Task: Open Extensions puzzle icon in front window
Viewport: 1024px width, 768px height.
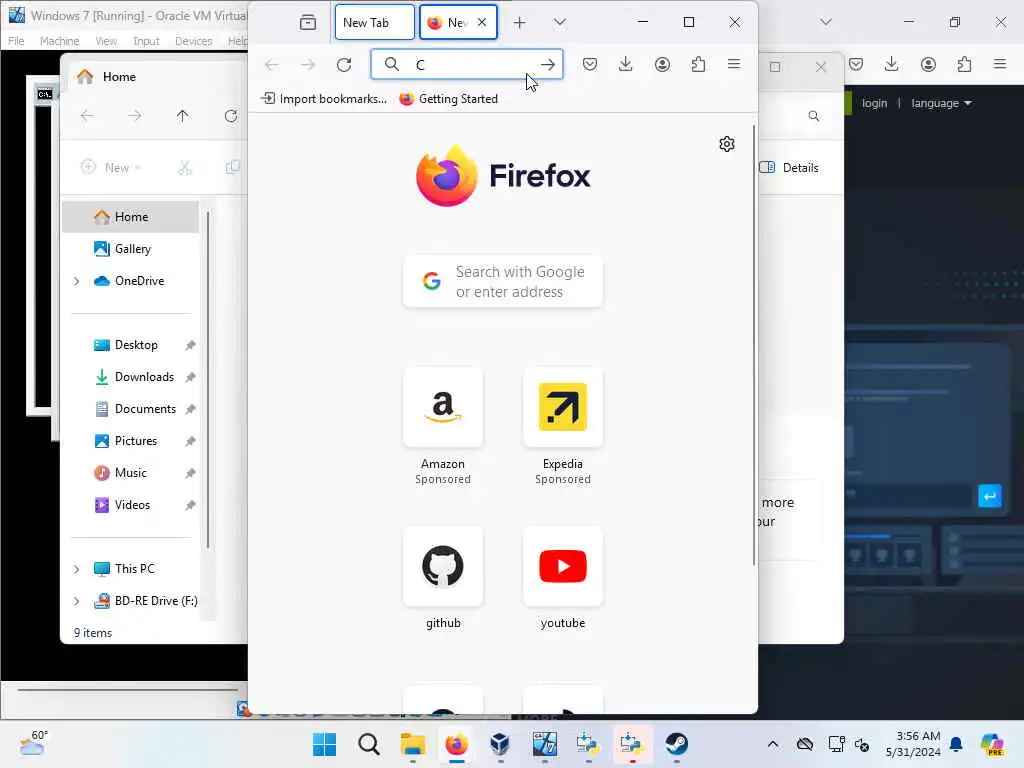Action: point(698,64)
